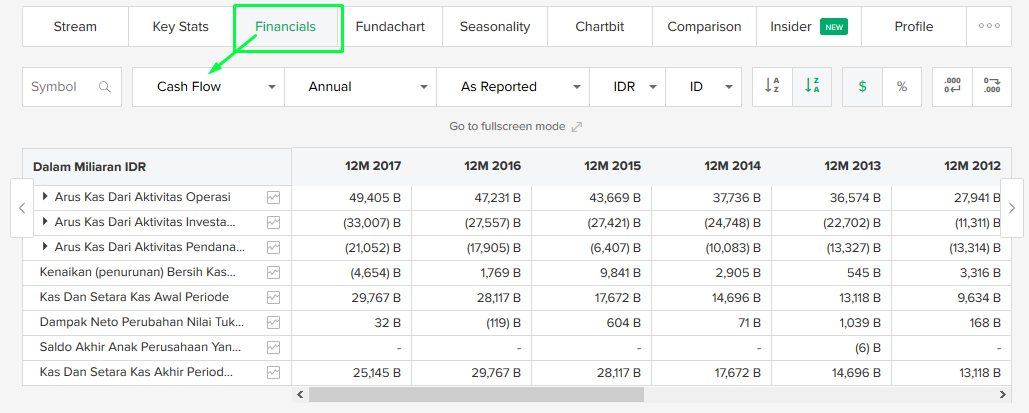Go to previous periods with left arrow
Screen dimensions: 1029x413
pos(22,208)
